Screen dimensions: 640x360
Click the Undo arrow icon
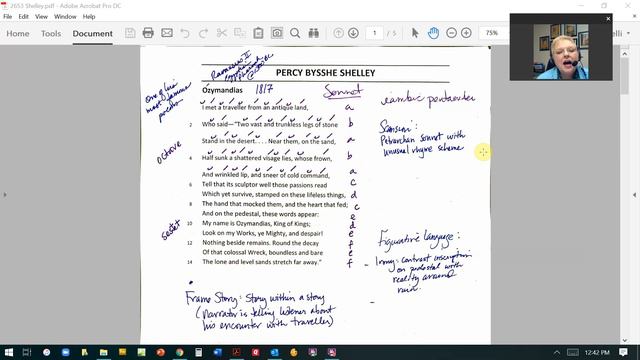pyautogui.click(x=185, y=33)
